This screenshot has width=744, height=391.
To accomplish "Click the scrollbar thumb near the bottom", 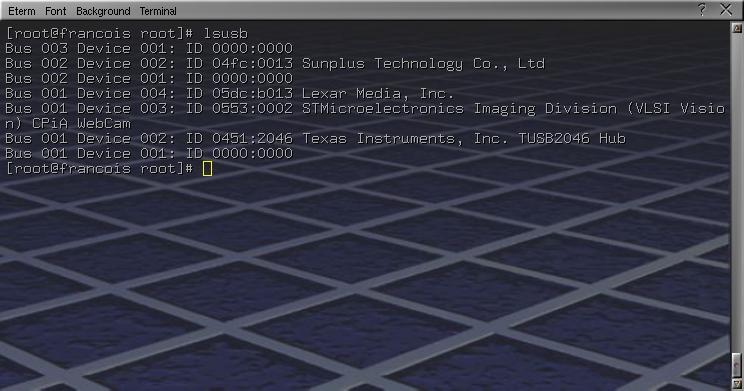I will click(x=737, y=365).
